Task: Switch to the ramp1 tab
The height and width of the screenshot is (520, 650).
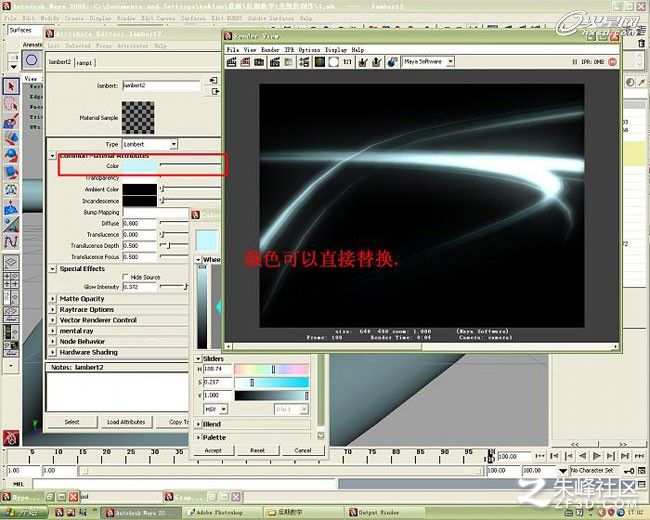Action: coord(84,63)
